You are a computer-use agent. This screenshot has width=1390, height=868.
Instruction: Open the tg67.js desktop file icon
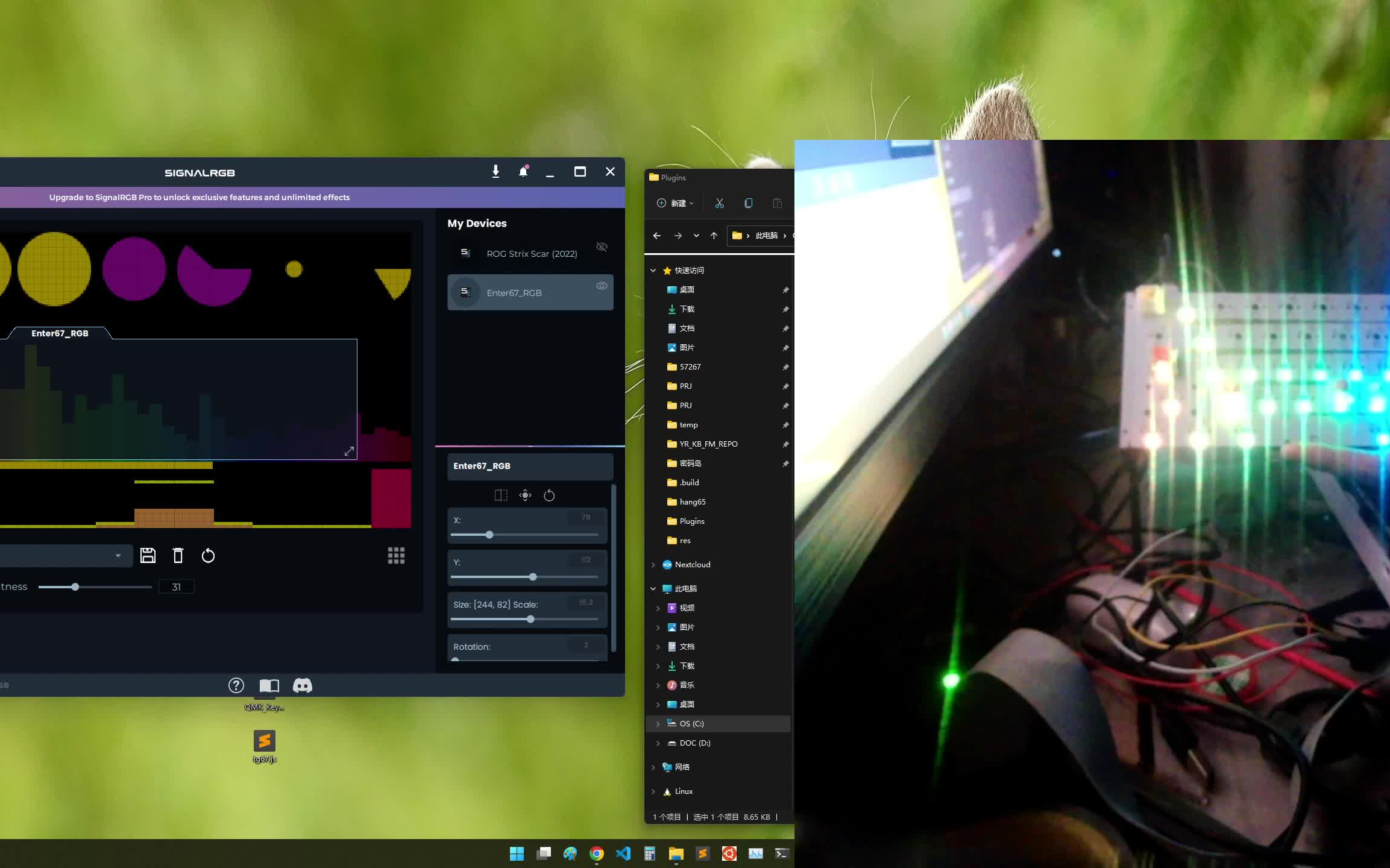(264, 741)
